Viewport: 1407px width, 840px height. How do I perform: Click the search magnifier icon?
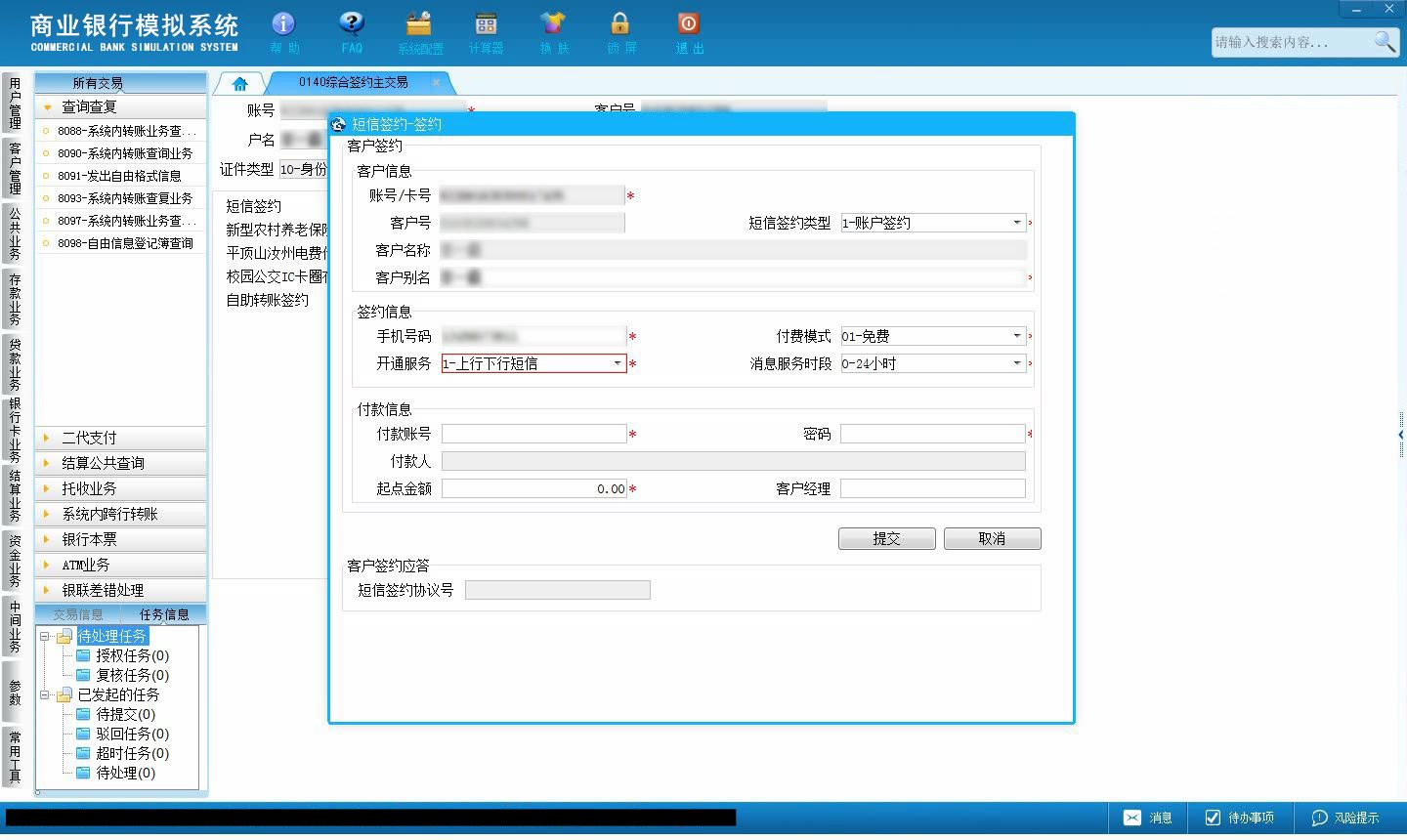[x=1385, y=42]
